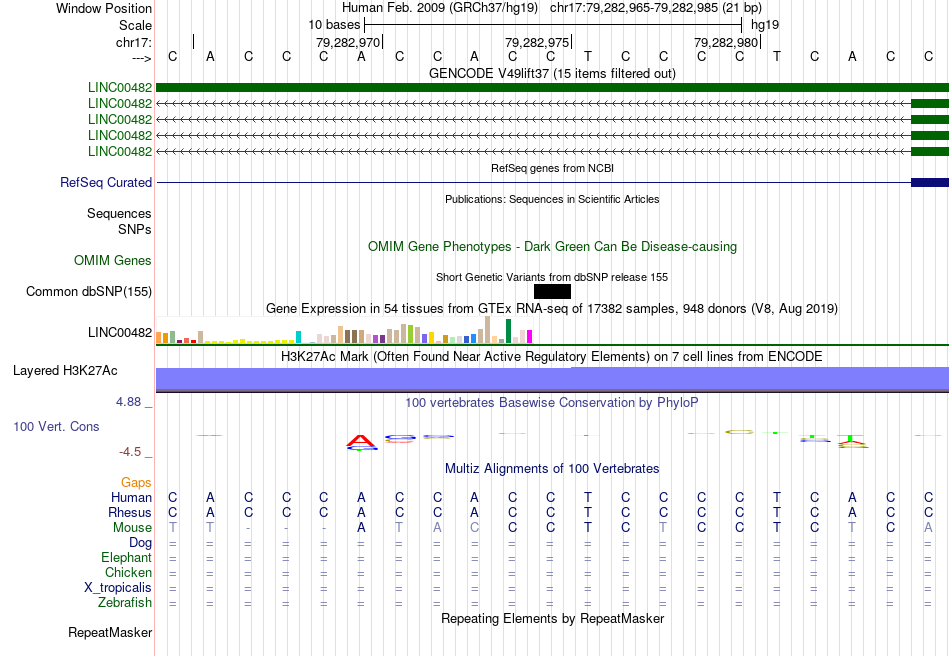The image size is (950, 656).
Task: Click the 79,282,970 ruler coordinate
Action: pos(348,42)
